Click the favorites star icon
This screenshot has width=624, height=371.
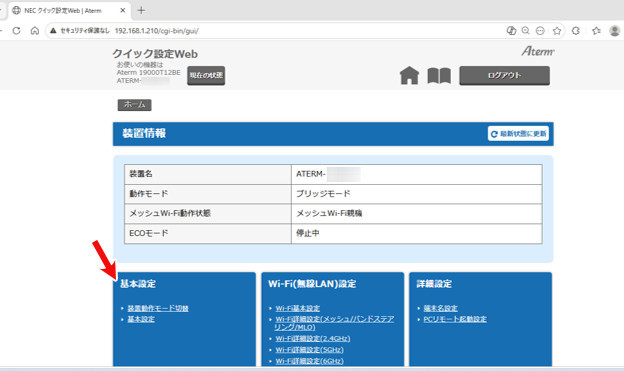point(557,31)
